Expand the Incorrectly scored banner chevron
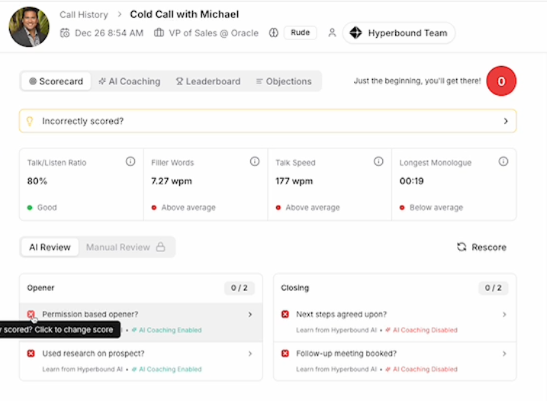The image size is (547, 401). pyautogui.click(x=505, y=121)
